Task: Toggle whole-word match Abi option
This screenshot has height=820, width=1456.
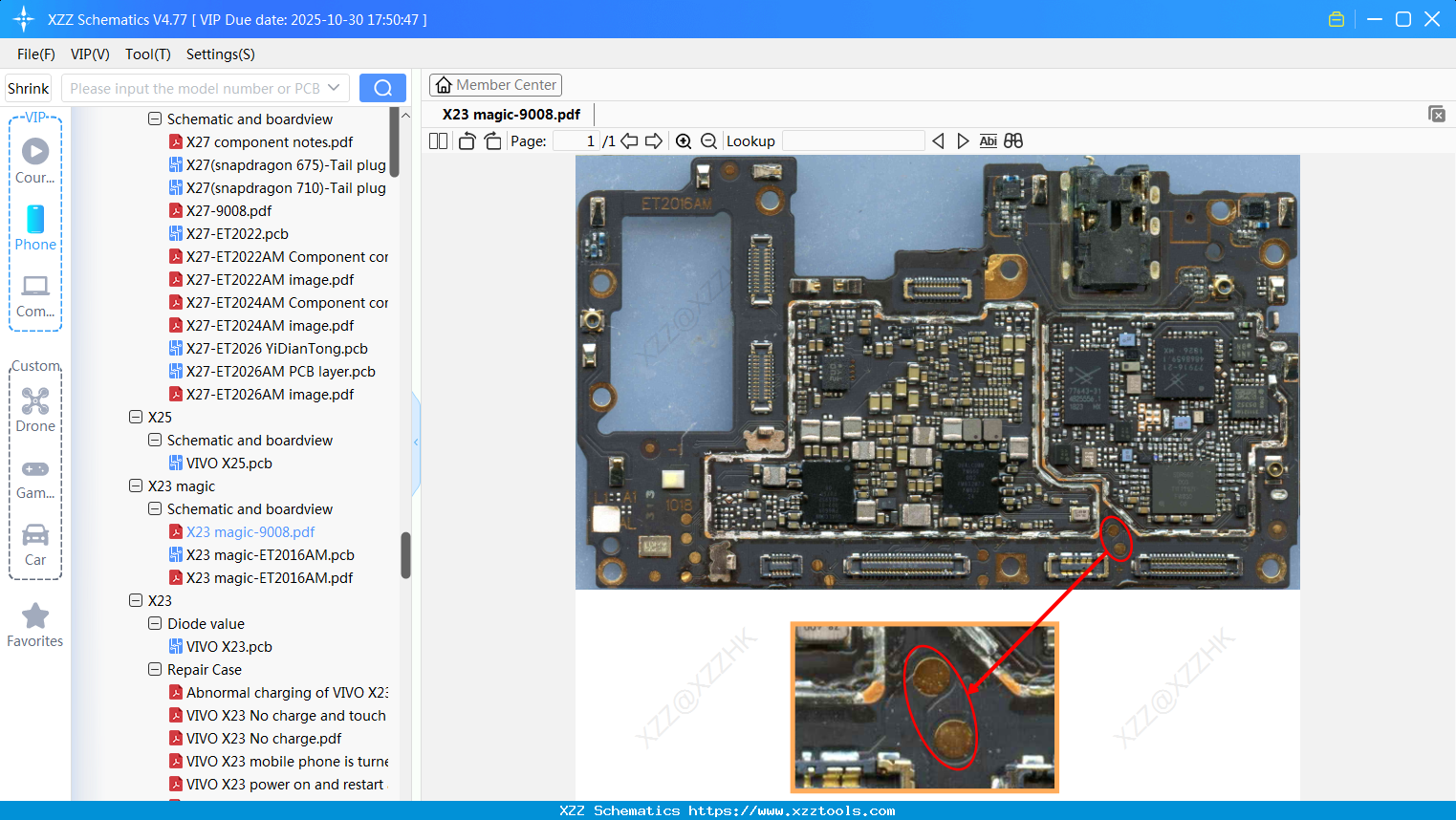Action: 988,141
